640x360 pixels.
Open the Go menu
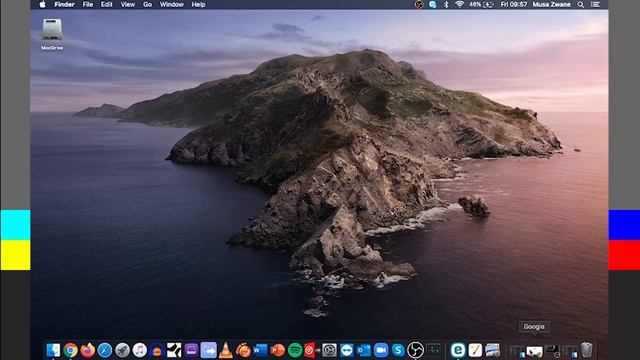pos(147,4)
